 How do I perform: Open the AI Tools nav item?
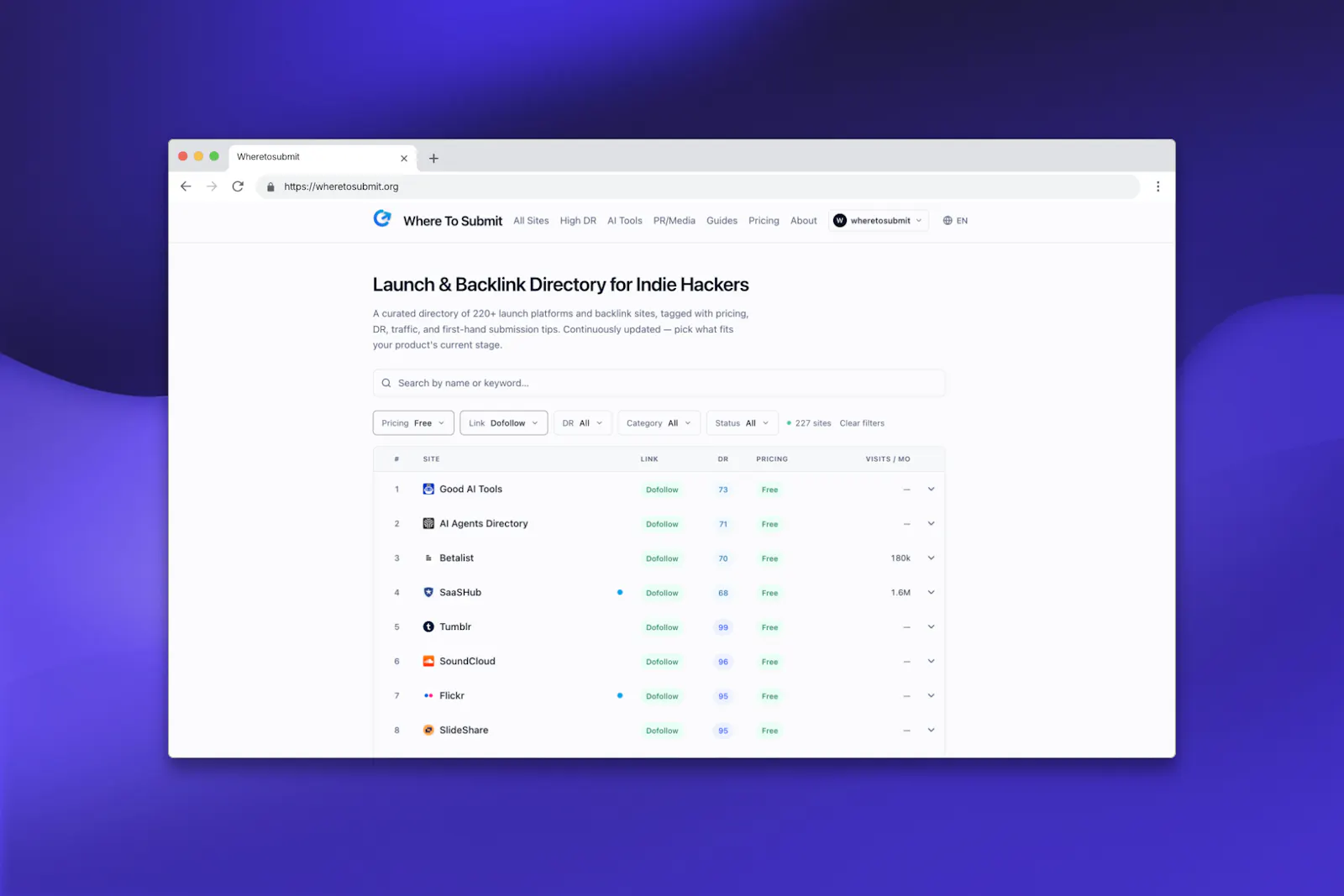(625, 221)
